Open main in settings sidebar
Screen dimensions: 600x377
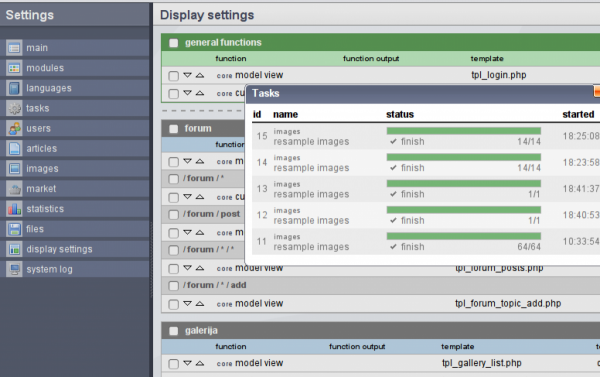(x=37, y=48)
